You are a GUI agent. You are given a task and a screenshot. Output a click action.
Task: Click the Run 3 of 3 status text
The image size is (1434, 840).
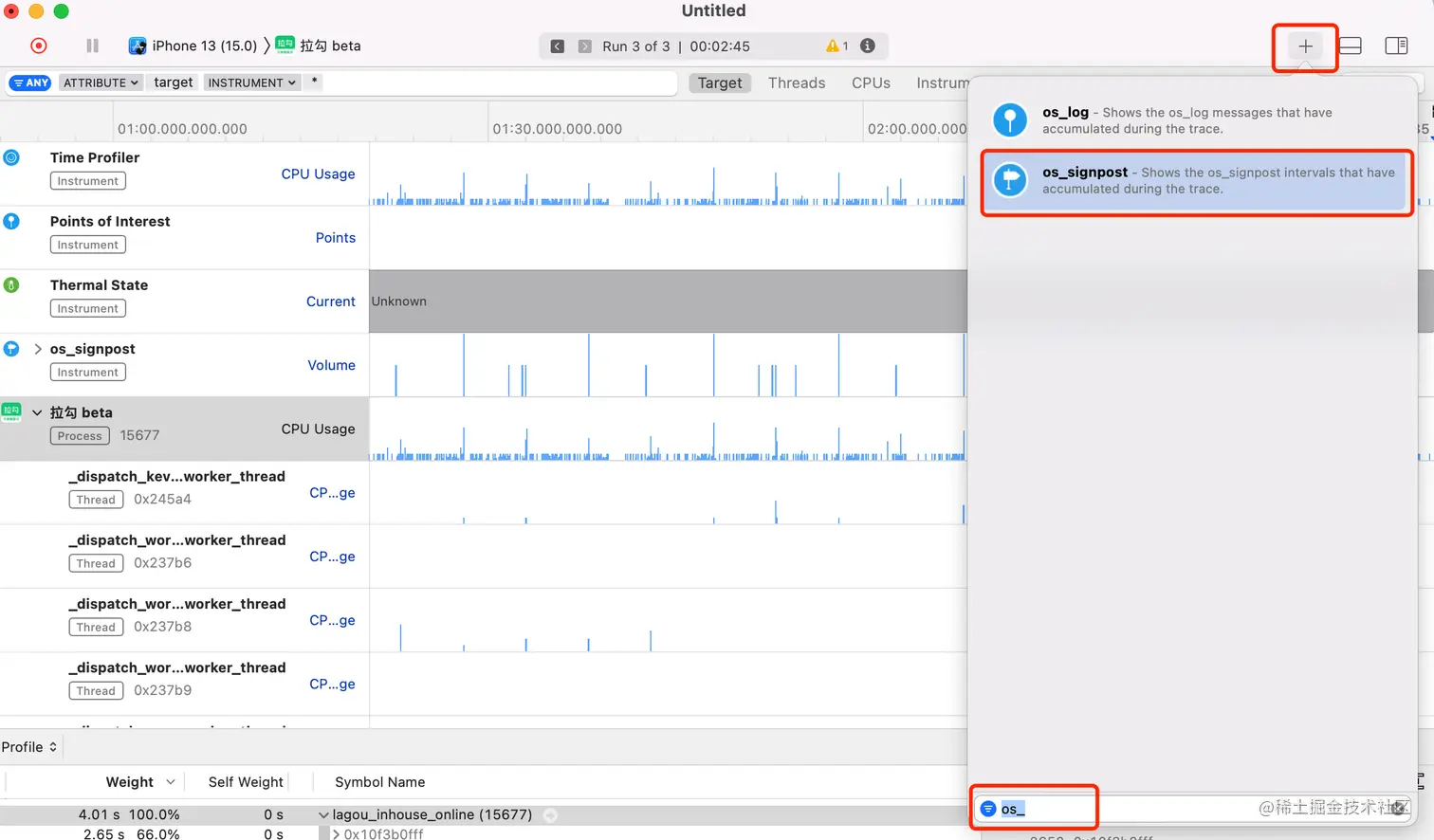click(635, 46)
